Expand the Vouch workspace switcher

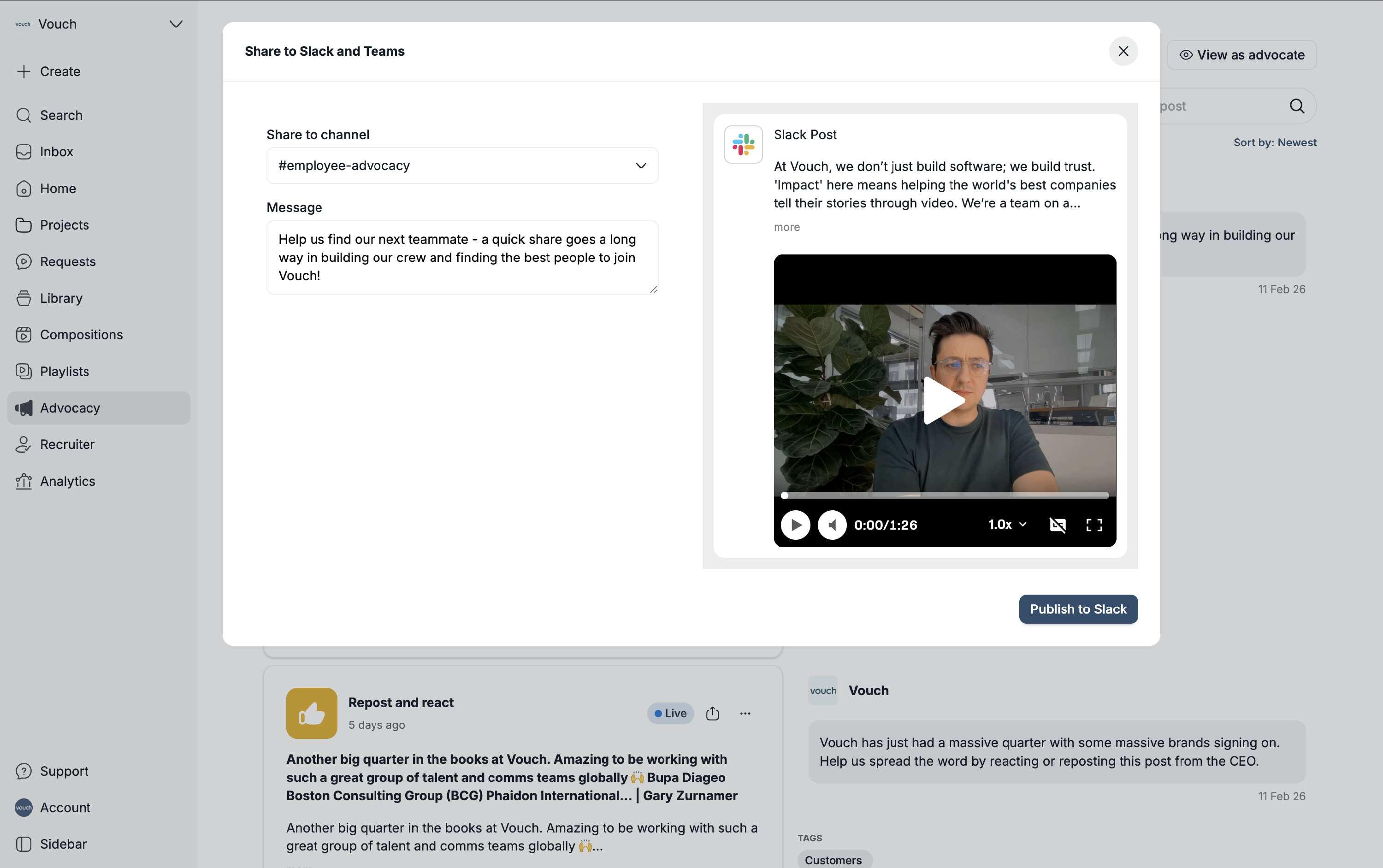point(176,24)
